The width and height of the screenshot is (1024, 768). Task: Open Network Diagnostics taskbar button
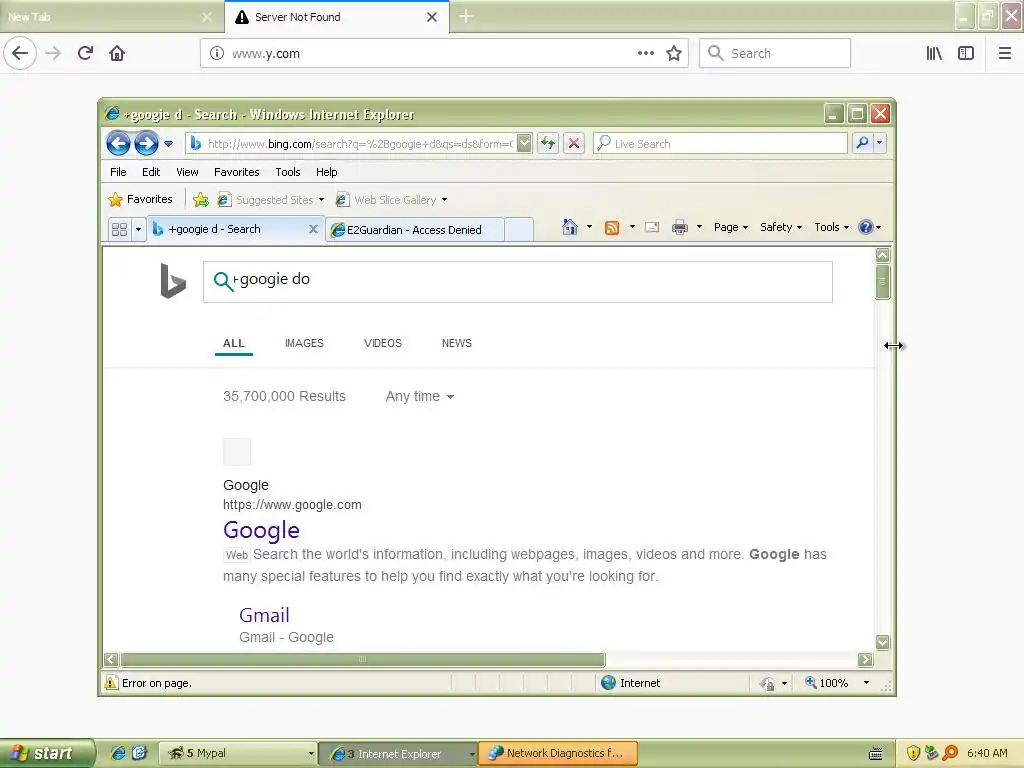pyautogui.click(x=557, y=753)
